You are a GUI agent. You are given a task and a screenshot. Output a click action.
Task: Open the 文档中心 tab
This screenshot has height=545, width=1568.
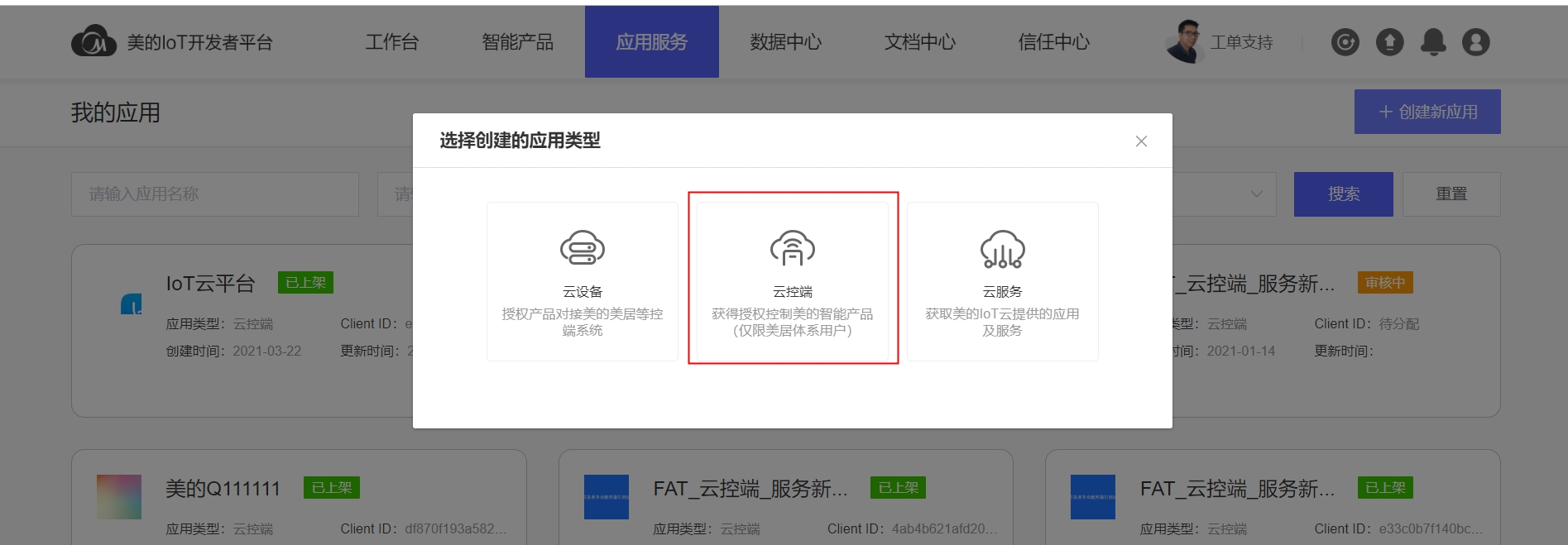point(920,42)
